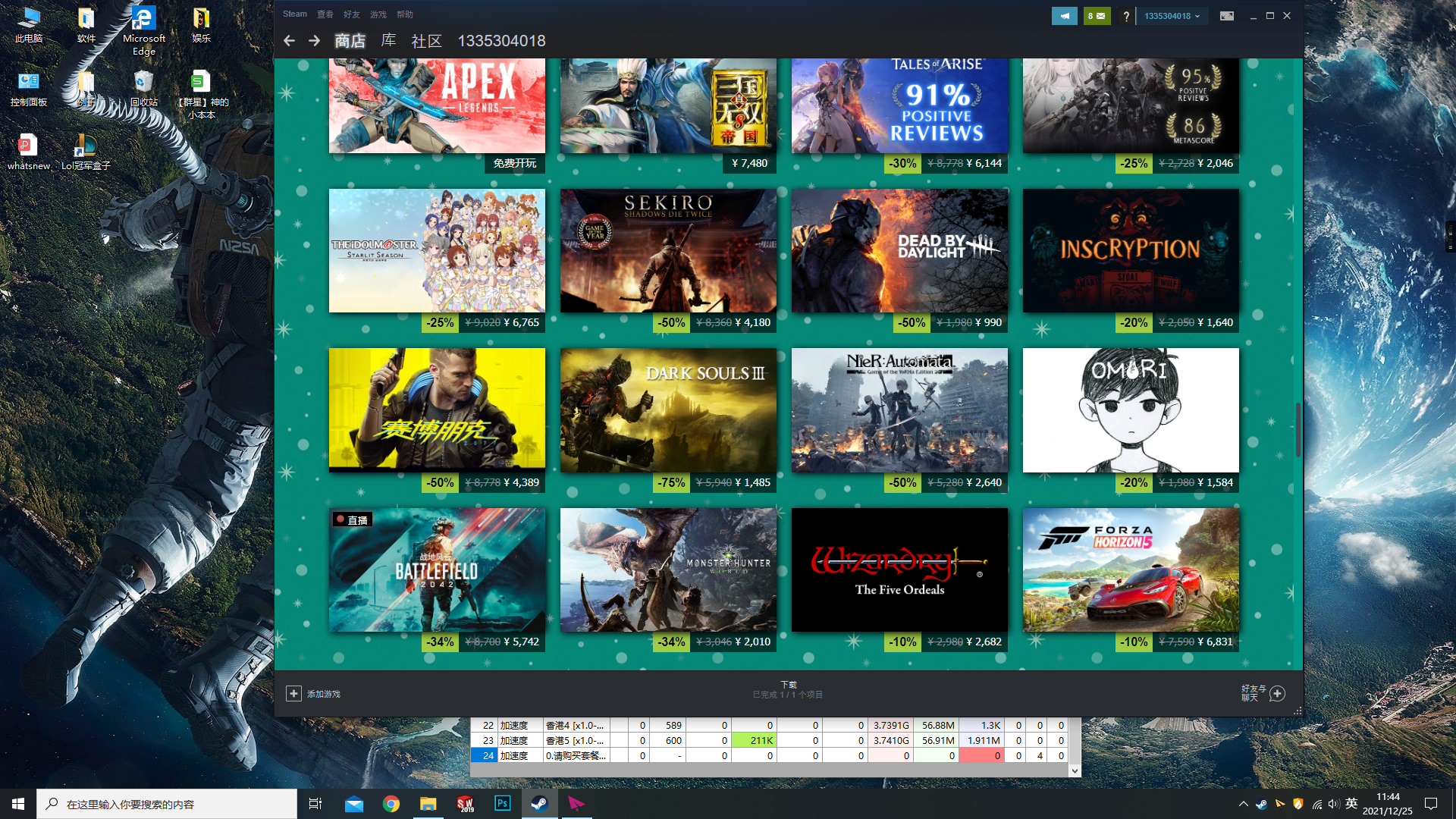The image size is (1456, 819).
Task: Open the 帮助 menu
Action: (x=405, y=14)
